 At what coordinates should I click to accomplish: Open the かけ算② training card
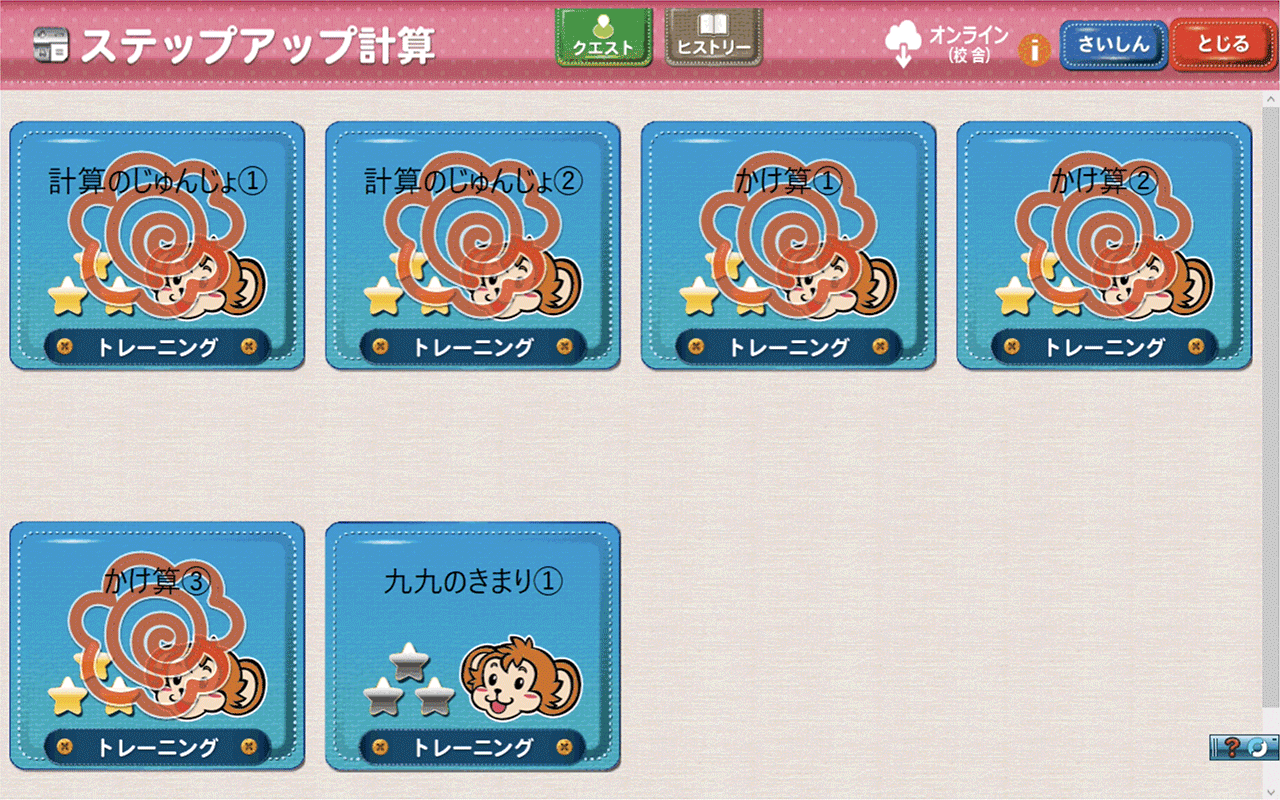(x=1104, y=245)
